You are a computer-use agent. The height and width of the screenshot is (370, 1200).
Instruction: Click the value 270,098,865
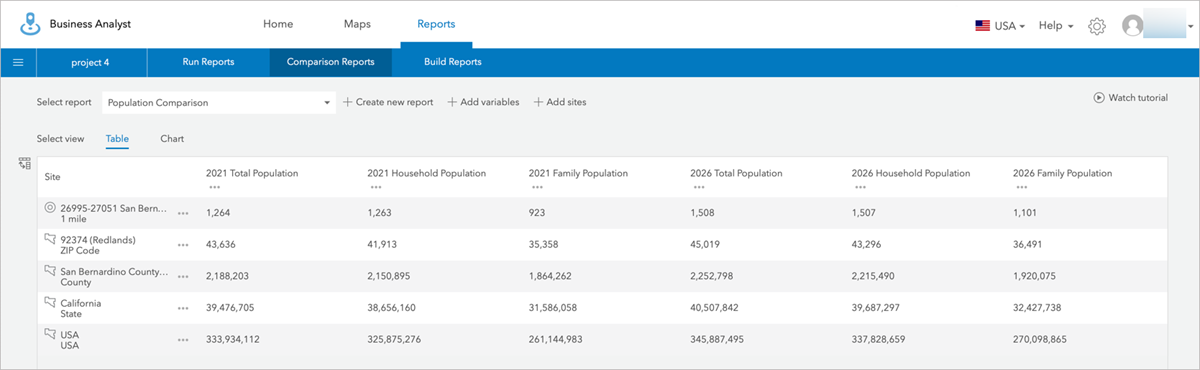click(1040, 340)
